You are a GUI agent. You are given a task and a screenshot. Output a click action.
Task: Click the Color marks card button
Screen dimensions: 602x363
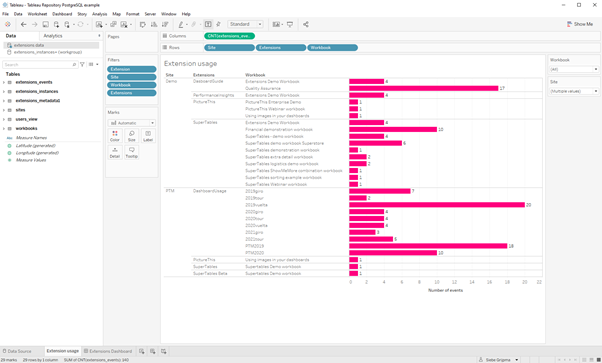[x=115, y=136]
